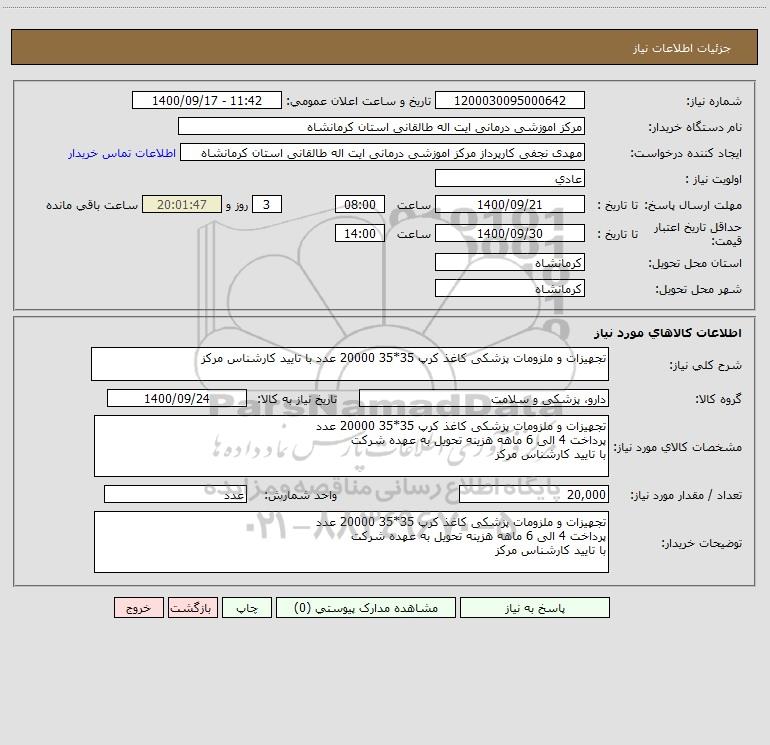Click the announcement date field 1400/09/17 - 11:42

pyautogui.click(x=207, y=100)
